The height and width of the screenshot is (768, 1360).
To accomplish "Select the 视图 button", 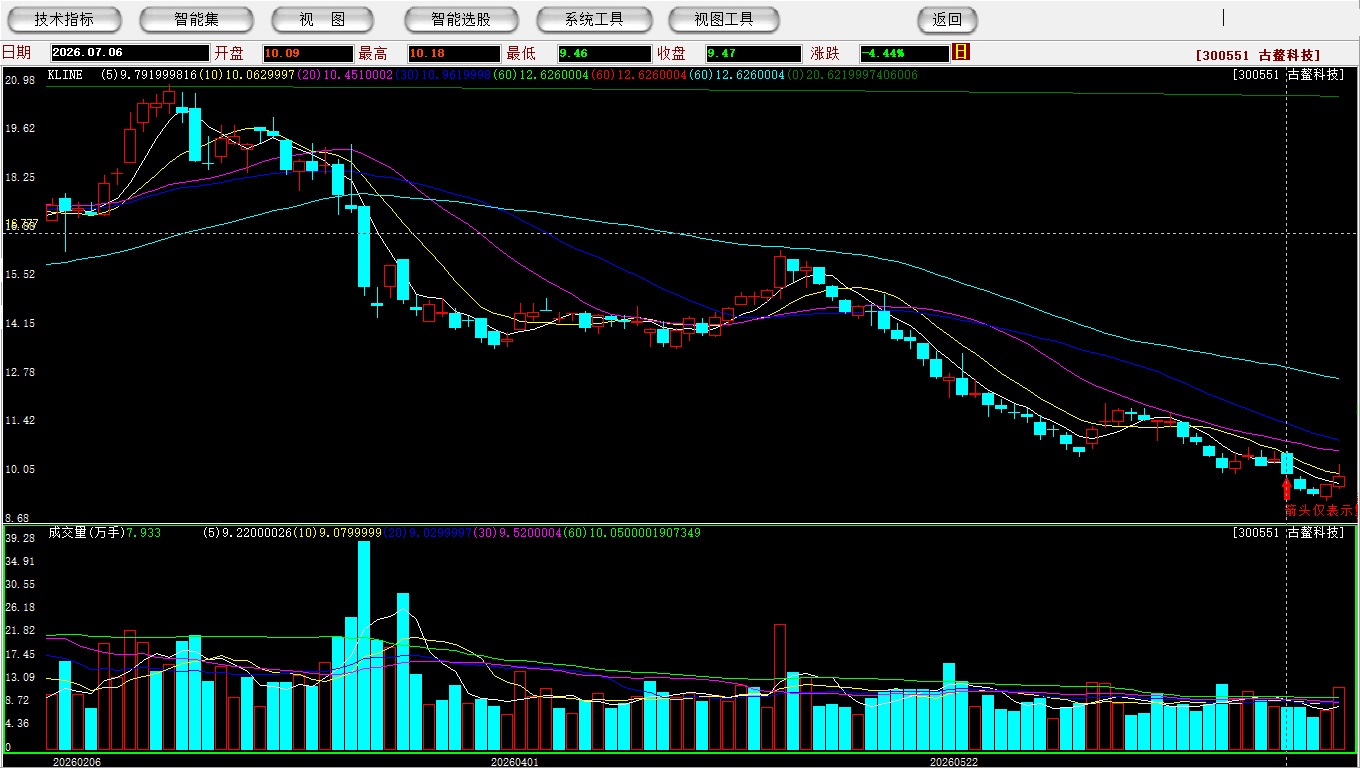I will coord(323,20).
